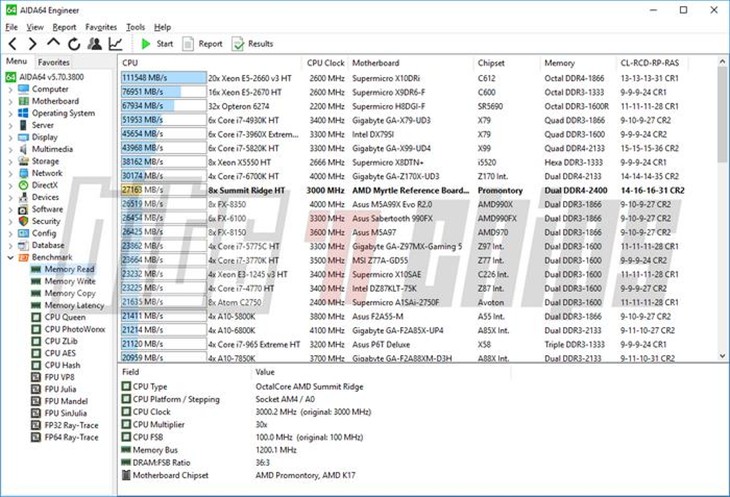Select the Network icon in the tree
The height and width of the screenshot is (497, 730).
[24, 173]
